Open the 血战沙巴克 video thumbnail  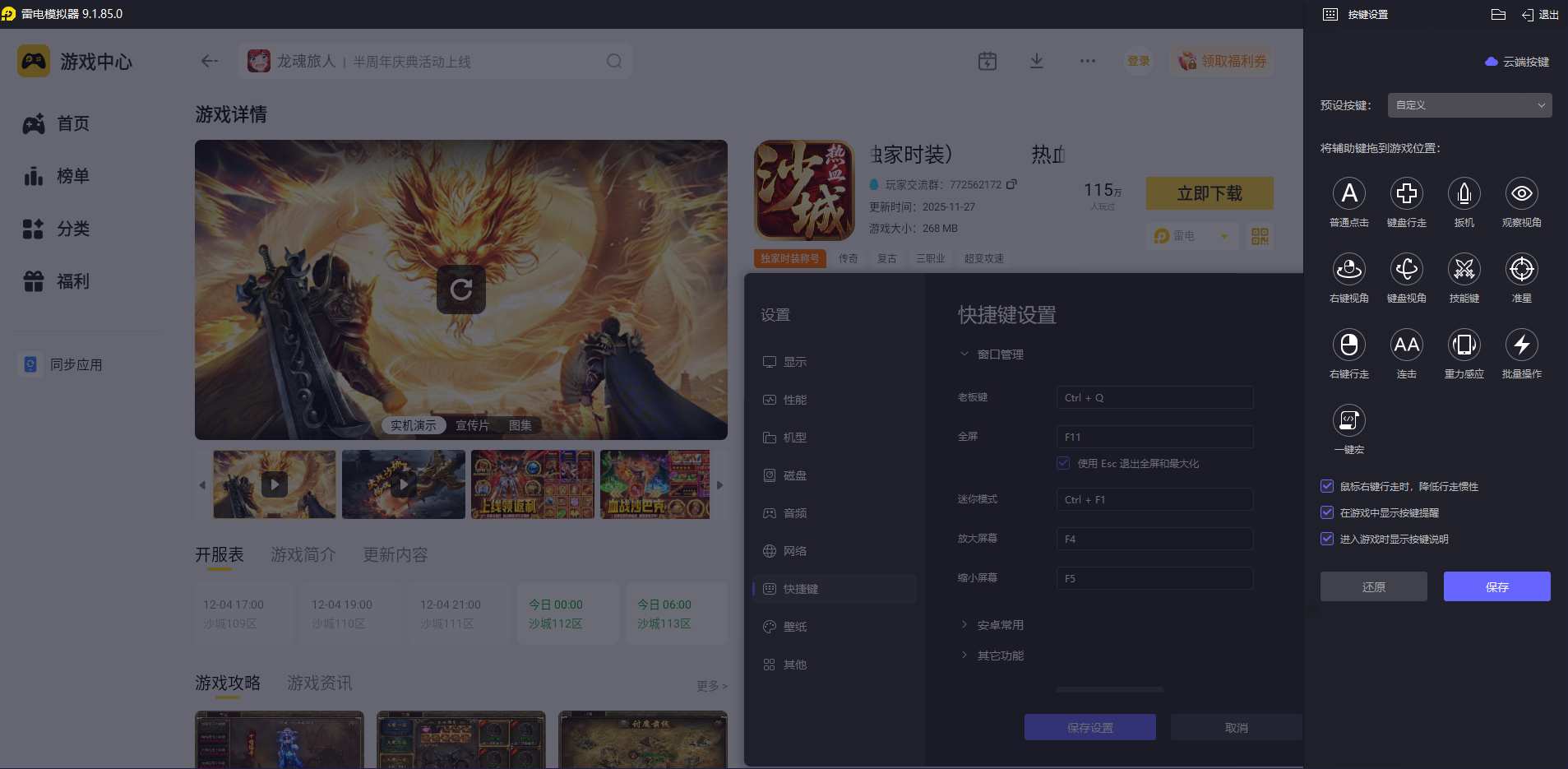point(654,484)
